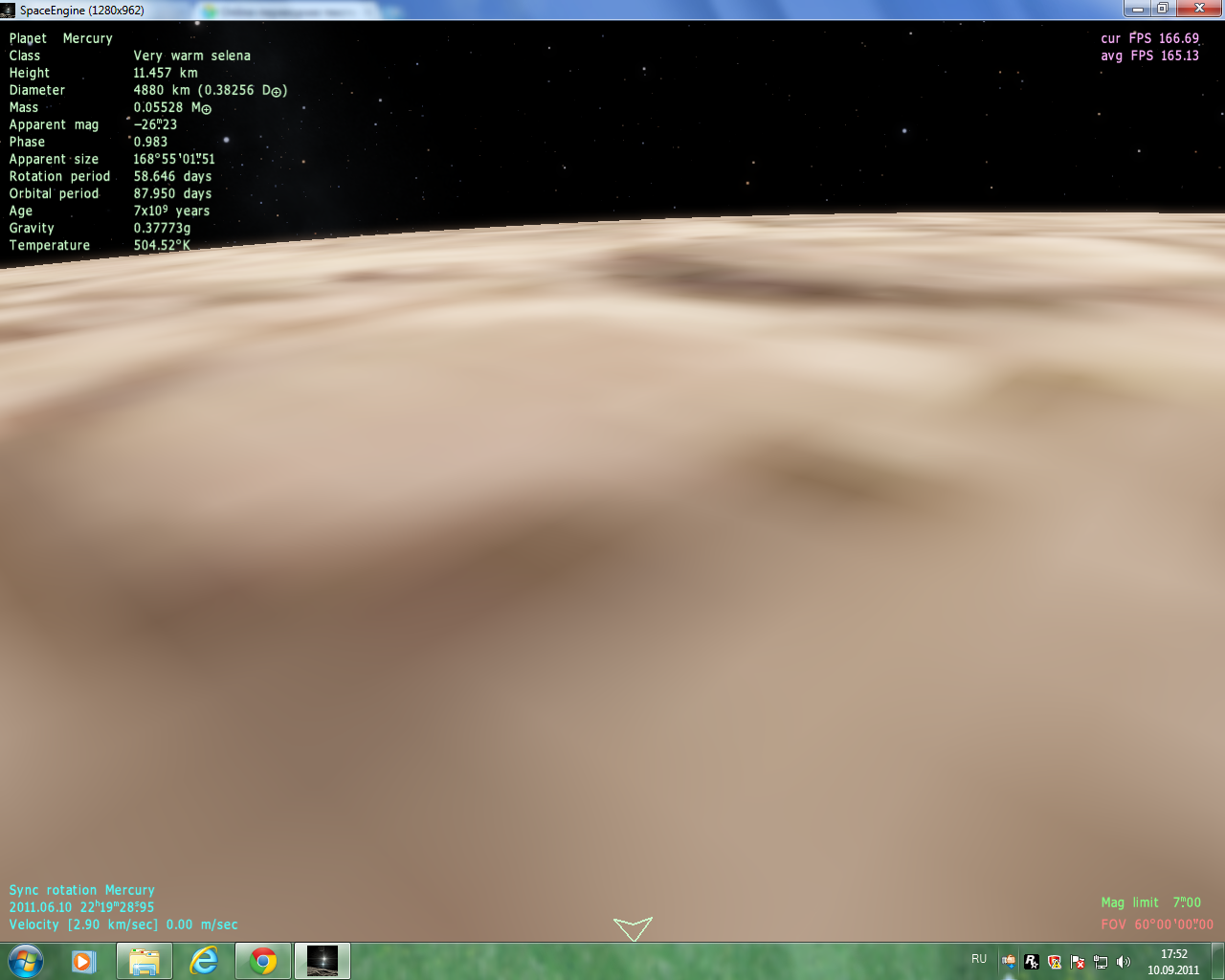Click the temperature value '504.52°K'

coord(162,245)
